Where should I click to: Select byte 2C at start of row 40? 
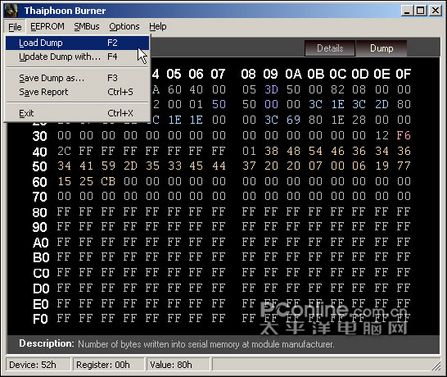click(x=64, y=151)
